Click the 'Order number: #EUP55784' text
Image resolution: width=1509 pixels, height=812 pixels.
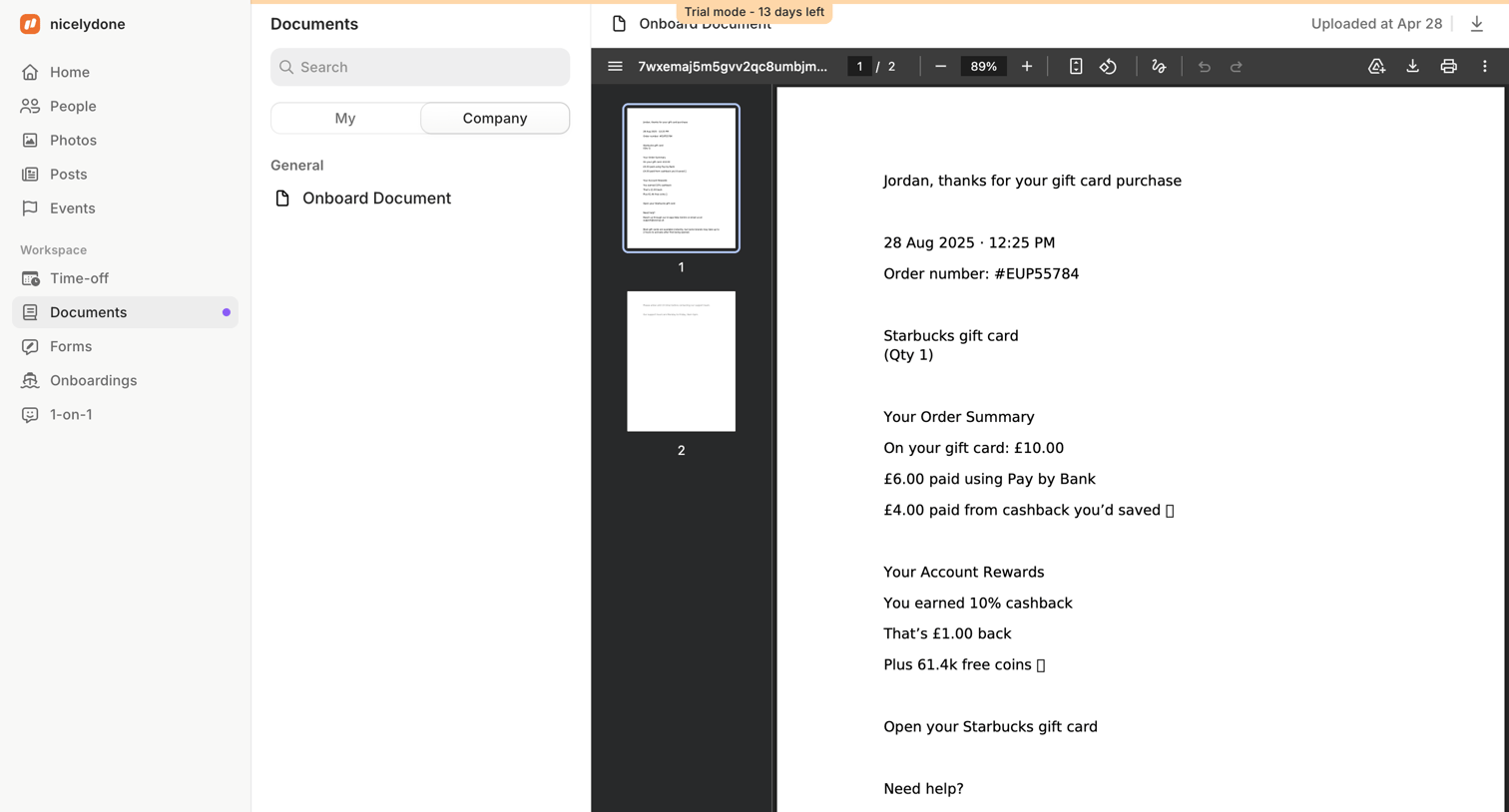[981, 273]
